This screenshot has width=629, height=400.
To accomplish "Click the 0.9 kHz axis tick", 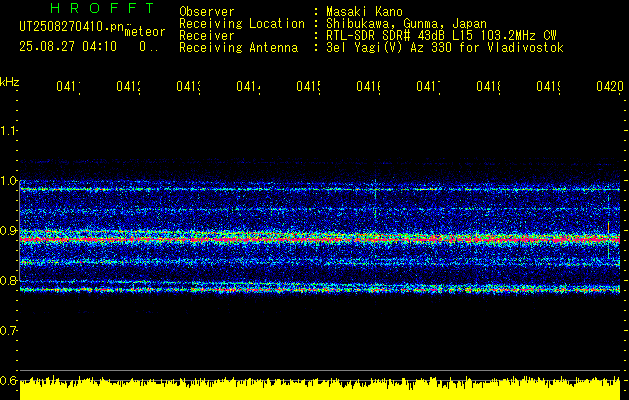I will pos(8,231).
